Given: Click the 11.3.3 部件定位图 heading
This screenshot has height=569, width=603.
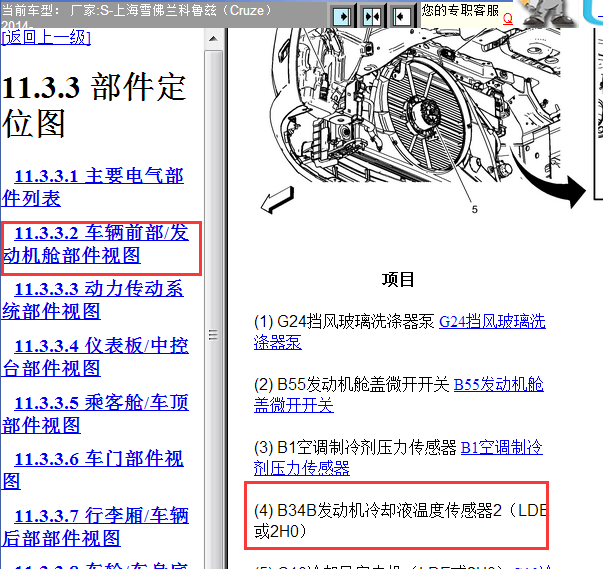Looking at the screenshot, I should point(94,105).
